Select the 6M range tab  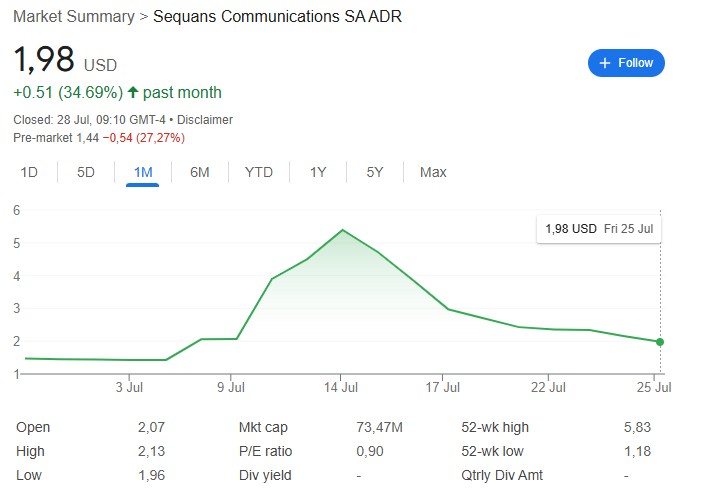200,172
